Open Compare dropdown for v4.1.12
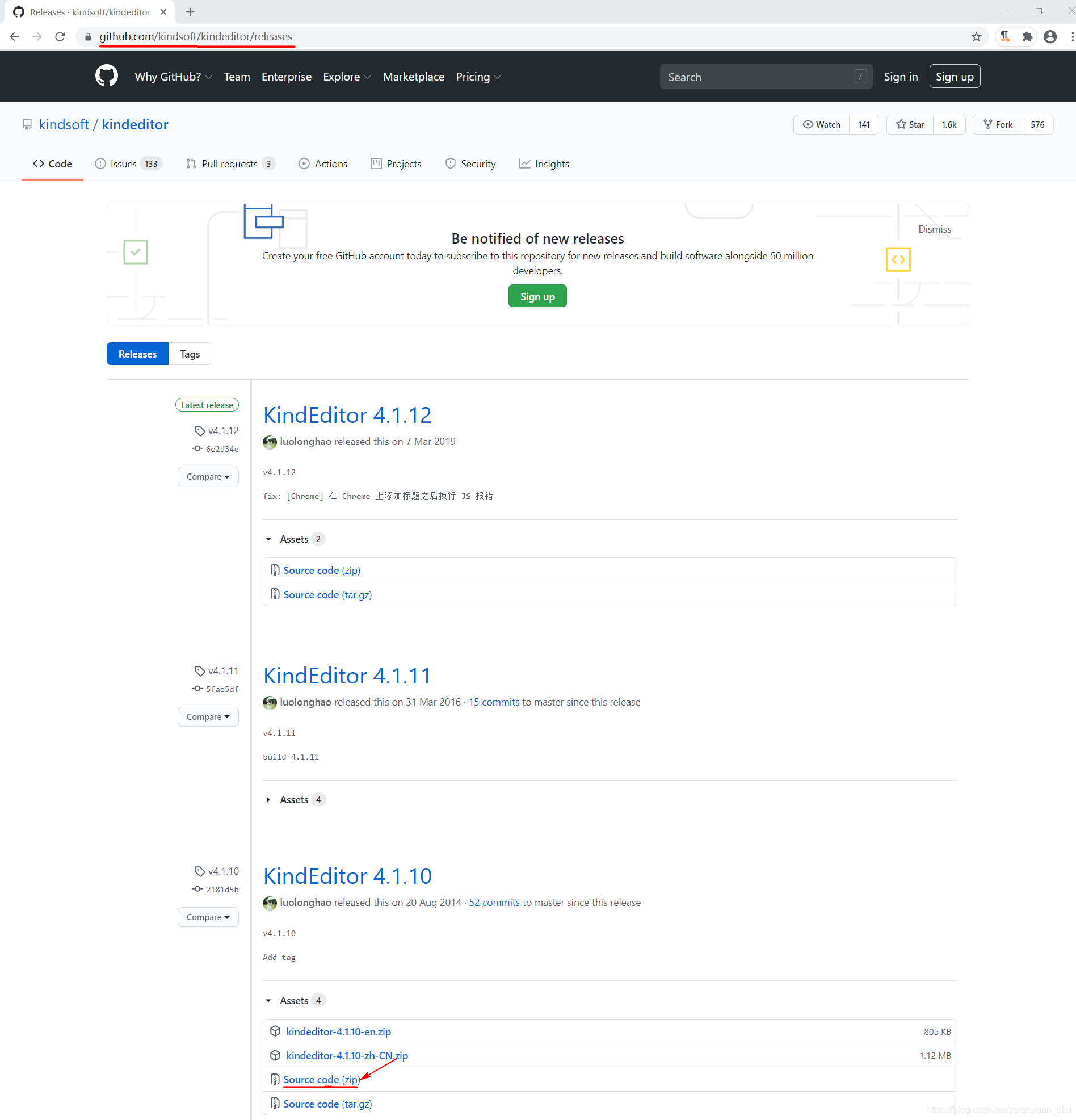 [208, 477]
